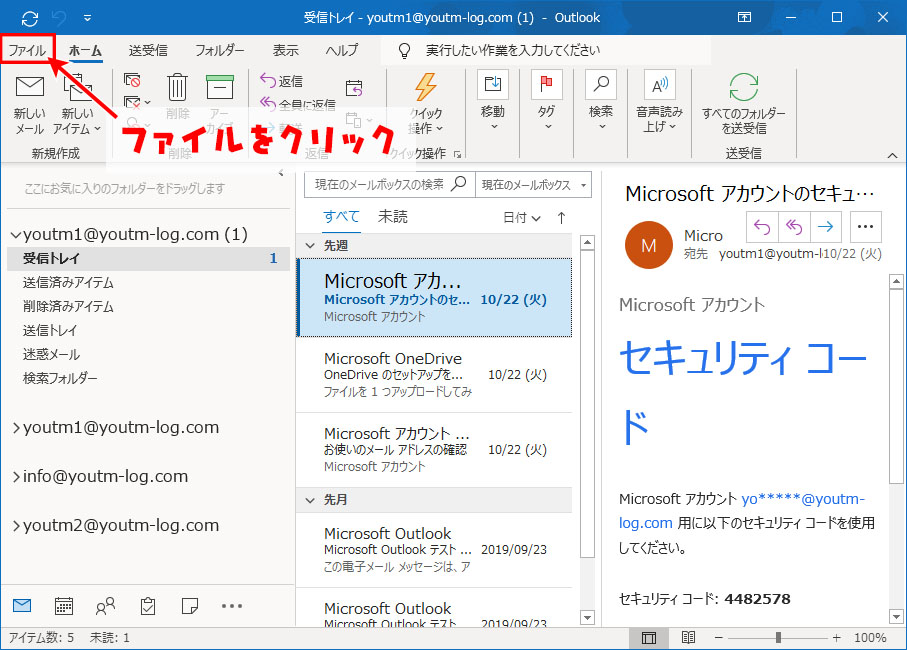Open the 検索 magnifier dropdown in ribbon

(x=601, y=101)
